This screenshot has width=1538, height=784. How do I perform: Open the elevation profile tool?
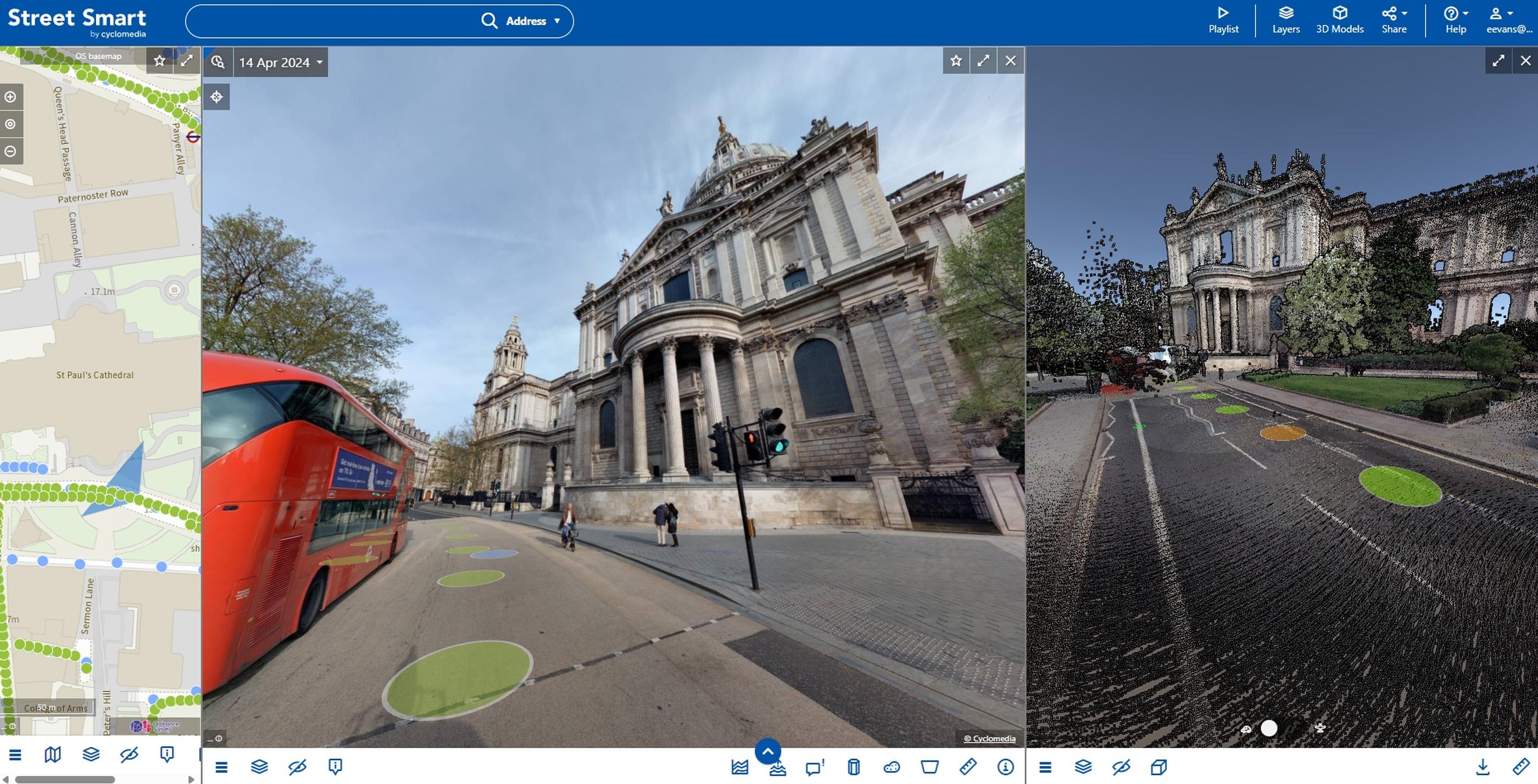click(740, 766)
